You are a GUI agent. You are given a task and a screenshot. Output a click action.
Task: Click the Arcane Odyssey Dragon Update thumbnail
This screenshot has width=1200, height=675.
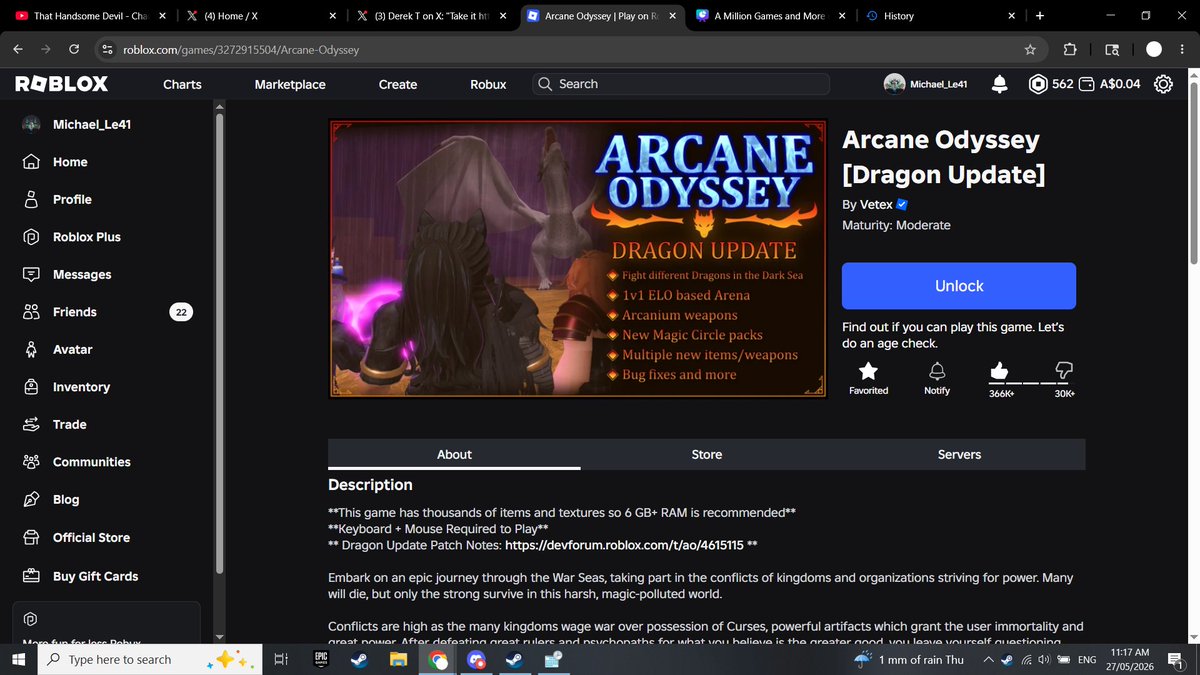578,259
